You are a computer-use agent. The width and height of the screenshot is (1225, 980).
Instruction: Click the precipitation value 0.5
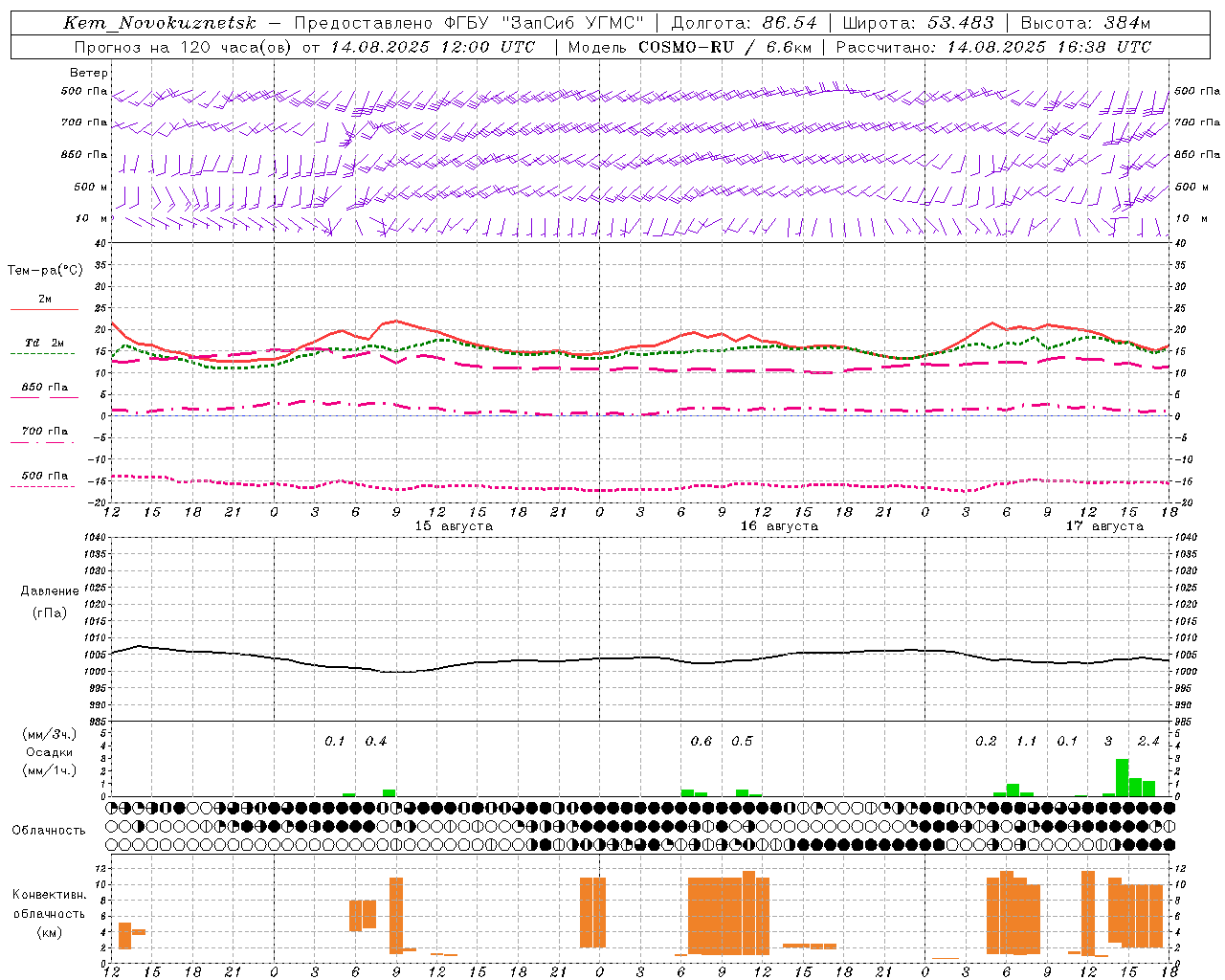pyautogui.click(x=742, y=741)
